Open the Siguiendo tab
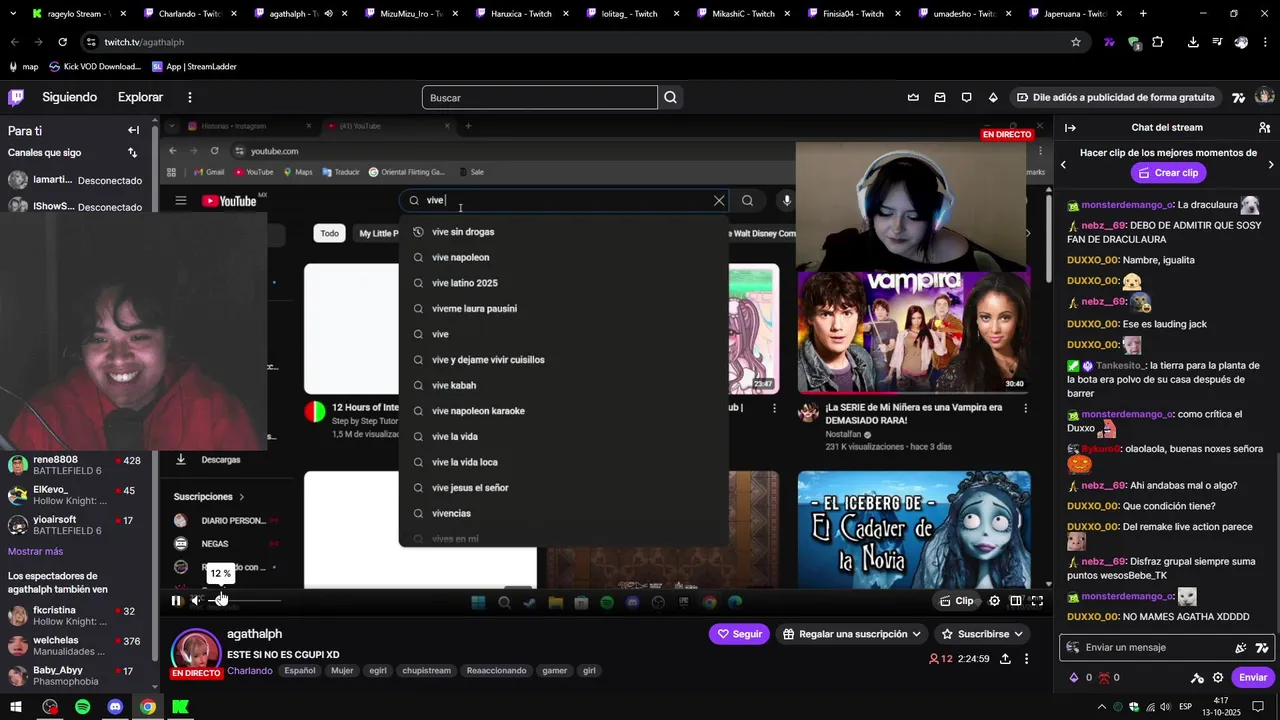The width and height of the screenshot is (1280, 720). point(70,97)
